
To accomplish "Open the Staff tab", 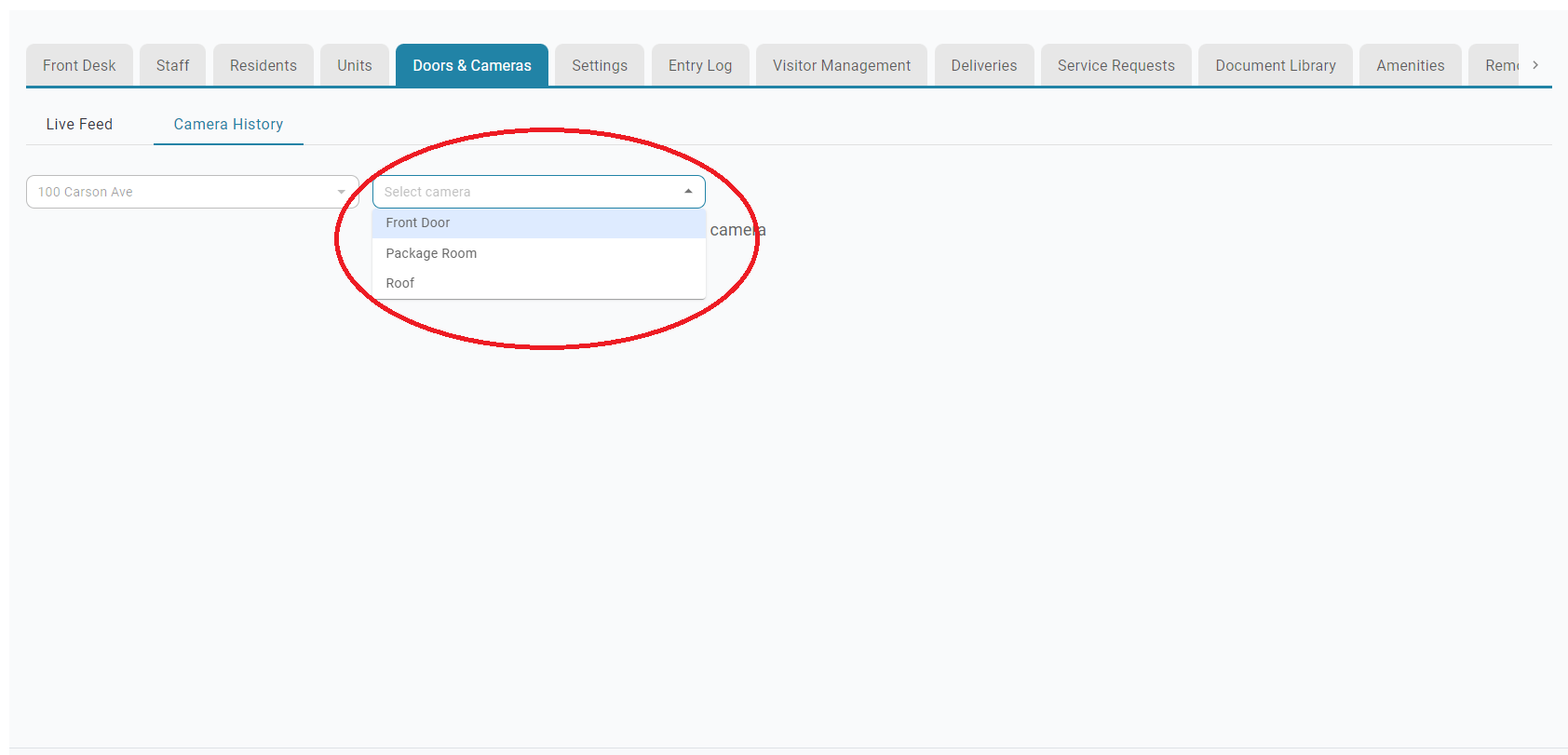I will 172,65.
